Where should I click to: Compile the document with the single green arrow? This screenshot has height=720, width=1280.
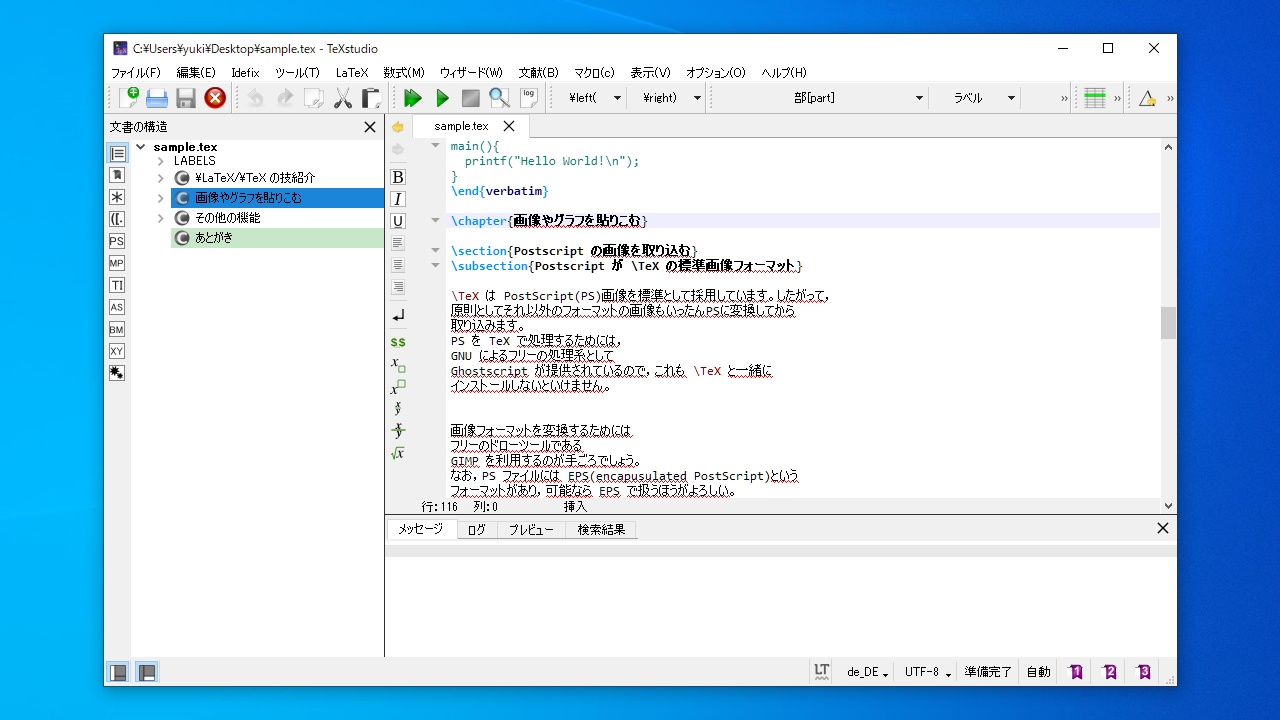click(x=442, y=98)
